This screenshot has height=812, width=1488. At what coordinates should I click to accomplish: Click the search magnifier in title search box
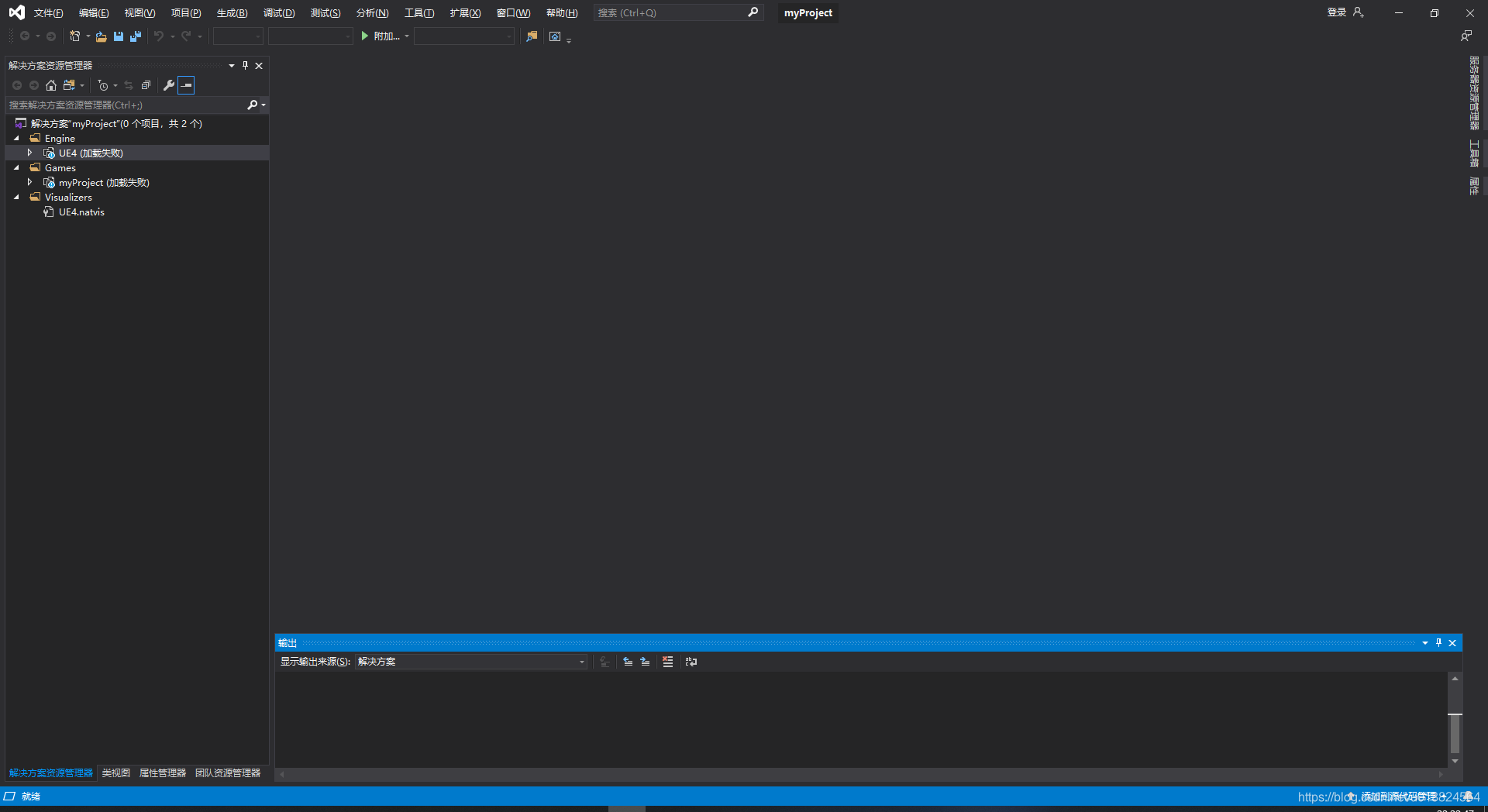tap(753, 12)
